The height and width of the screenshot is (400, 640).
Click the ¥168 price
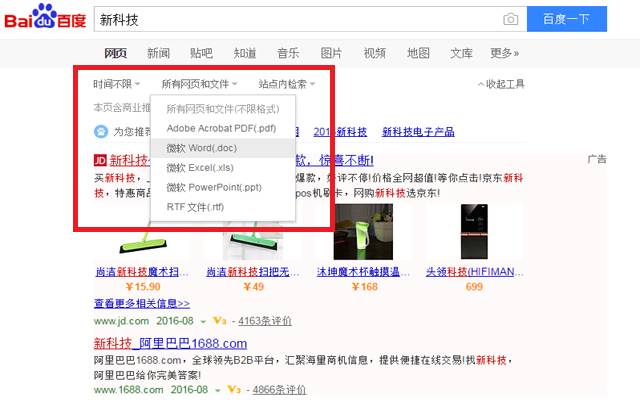click(364, 287)
